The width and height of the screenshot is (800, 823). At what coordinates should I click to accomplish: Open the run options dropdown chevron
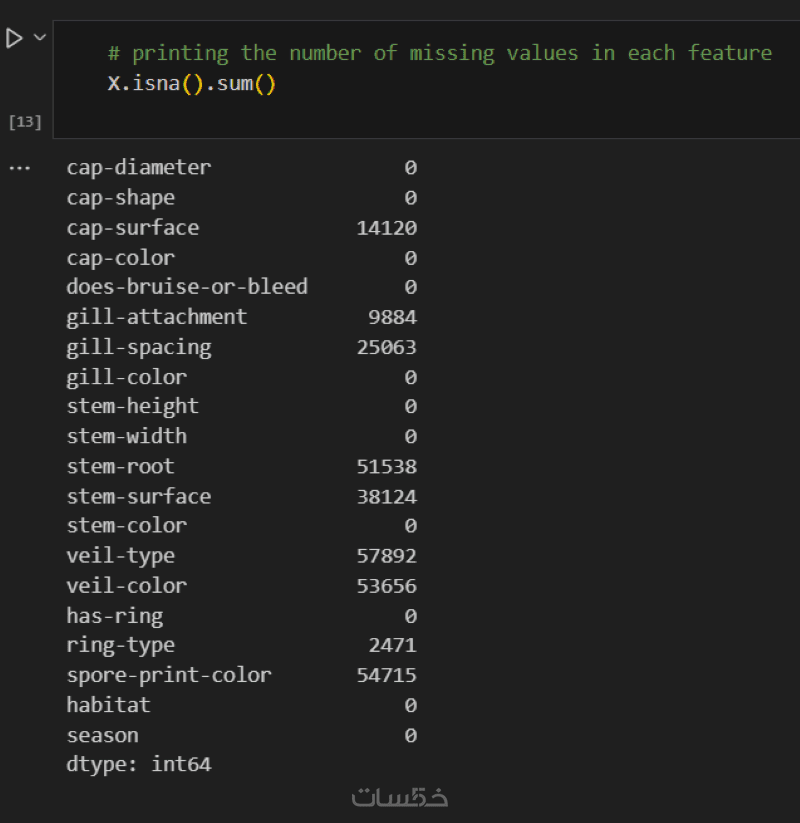pos(40,37)
